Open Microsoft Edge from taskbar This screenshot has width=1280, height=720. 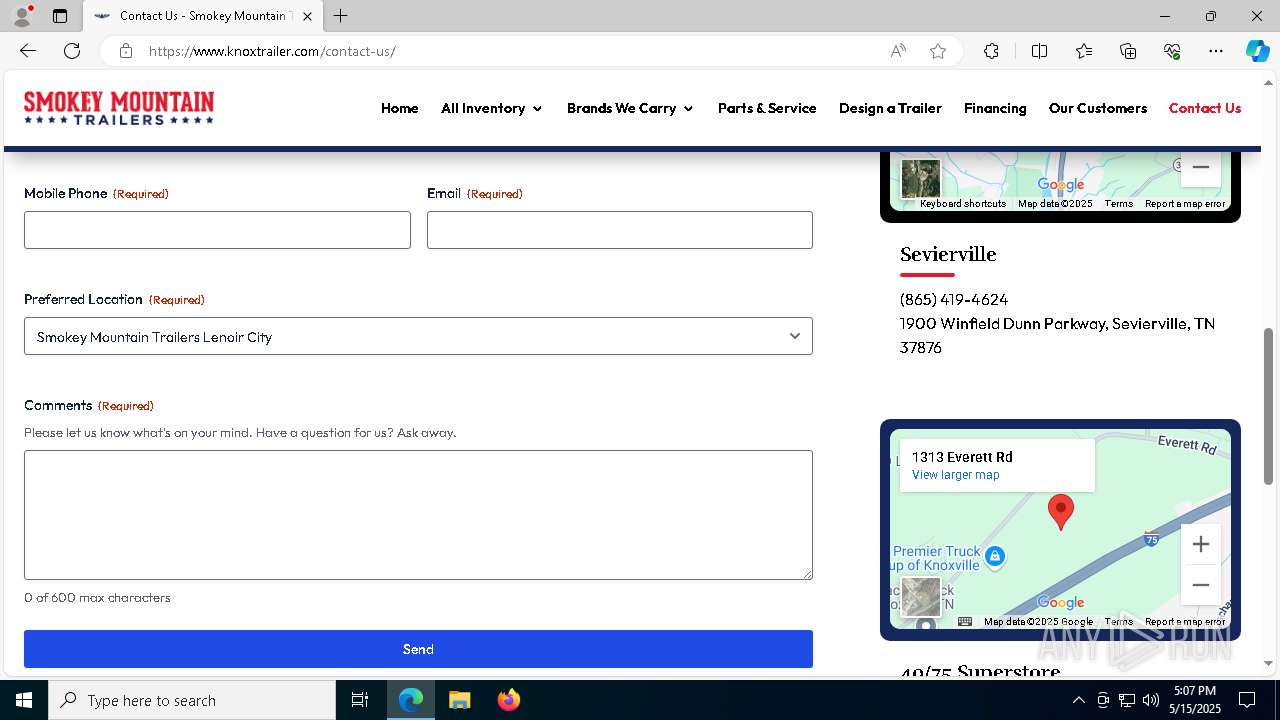point(411,700)
